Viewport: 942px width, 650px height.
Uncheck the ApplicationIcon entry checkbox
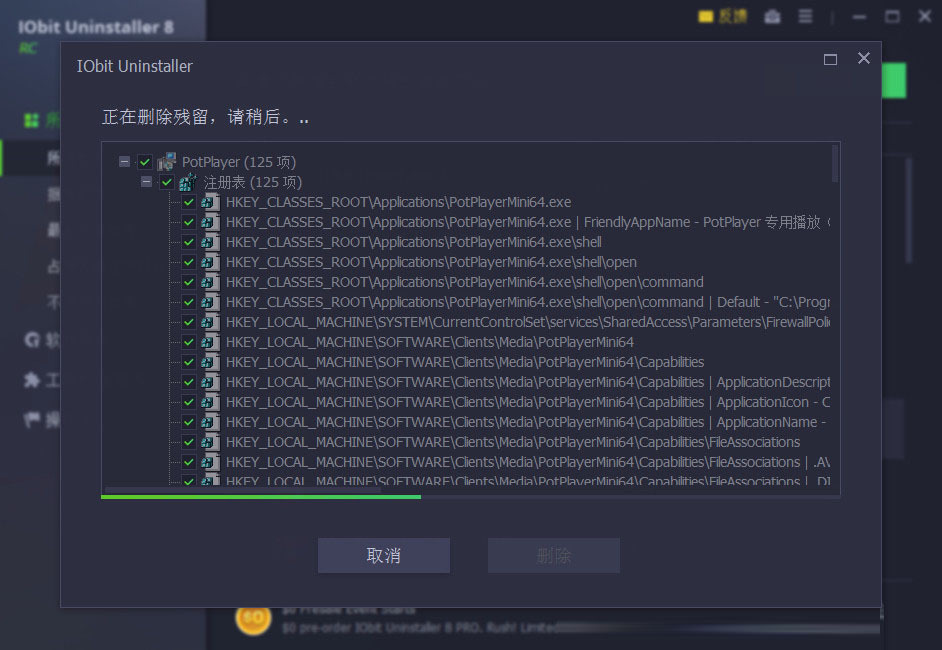[x=189, y=402]
